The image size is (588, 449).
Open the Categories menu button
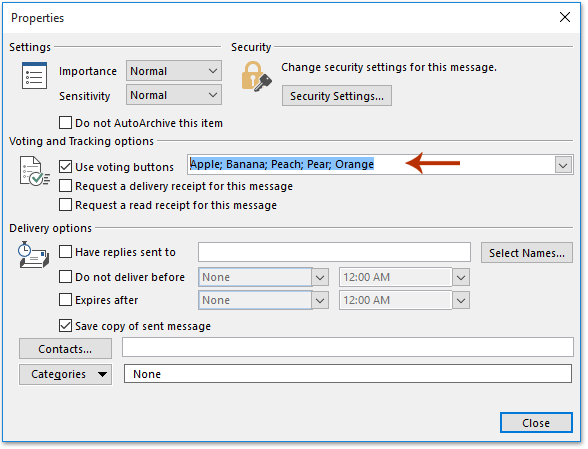(x=65, y=374)
